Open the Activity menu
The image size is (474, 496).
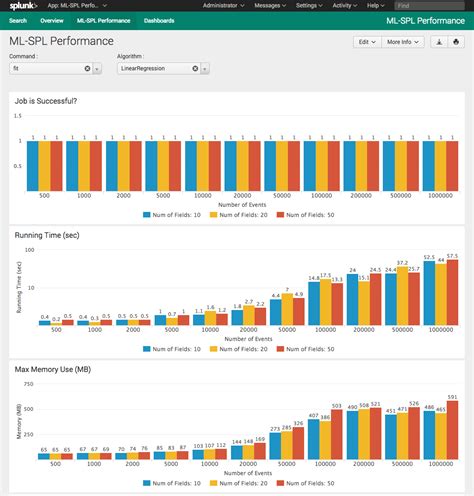click(345, 6)
